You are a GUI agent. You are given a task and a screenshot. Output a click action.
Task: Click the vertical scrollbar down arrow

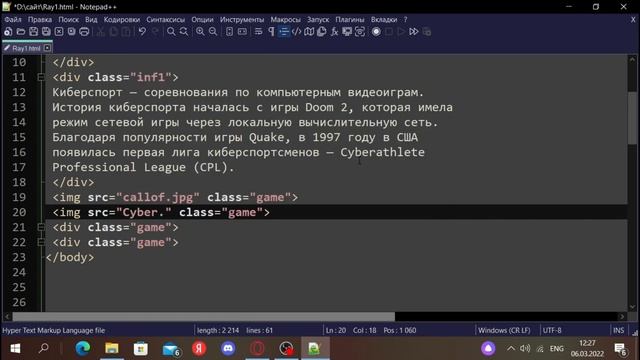[632, 307]
